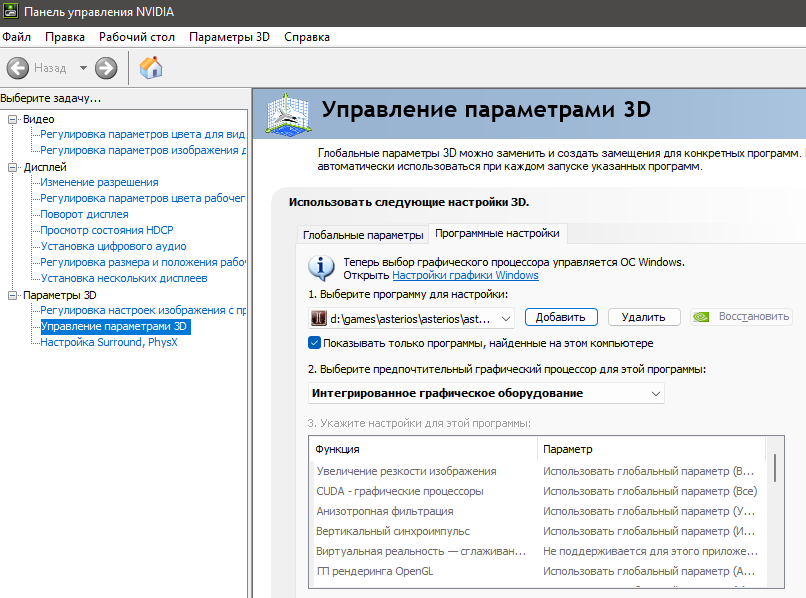Click Параметры 3D category label in tree
The image size is (806, 598).
(x=60, y=295)
